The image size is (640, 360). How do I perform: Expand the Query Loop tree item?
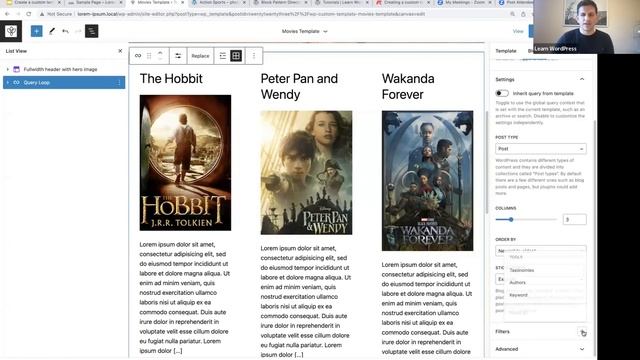click(7, 82)
